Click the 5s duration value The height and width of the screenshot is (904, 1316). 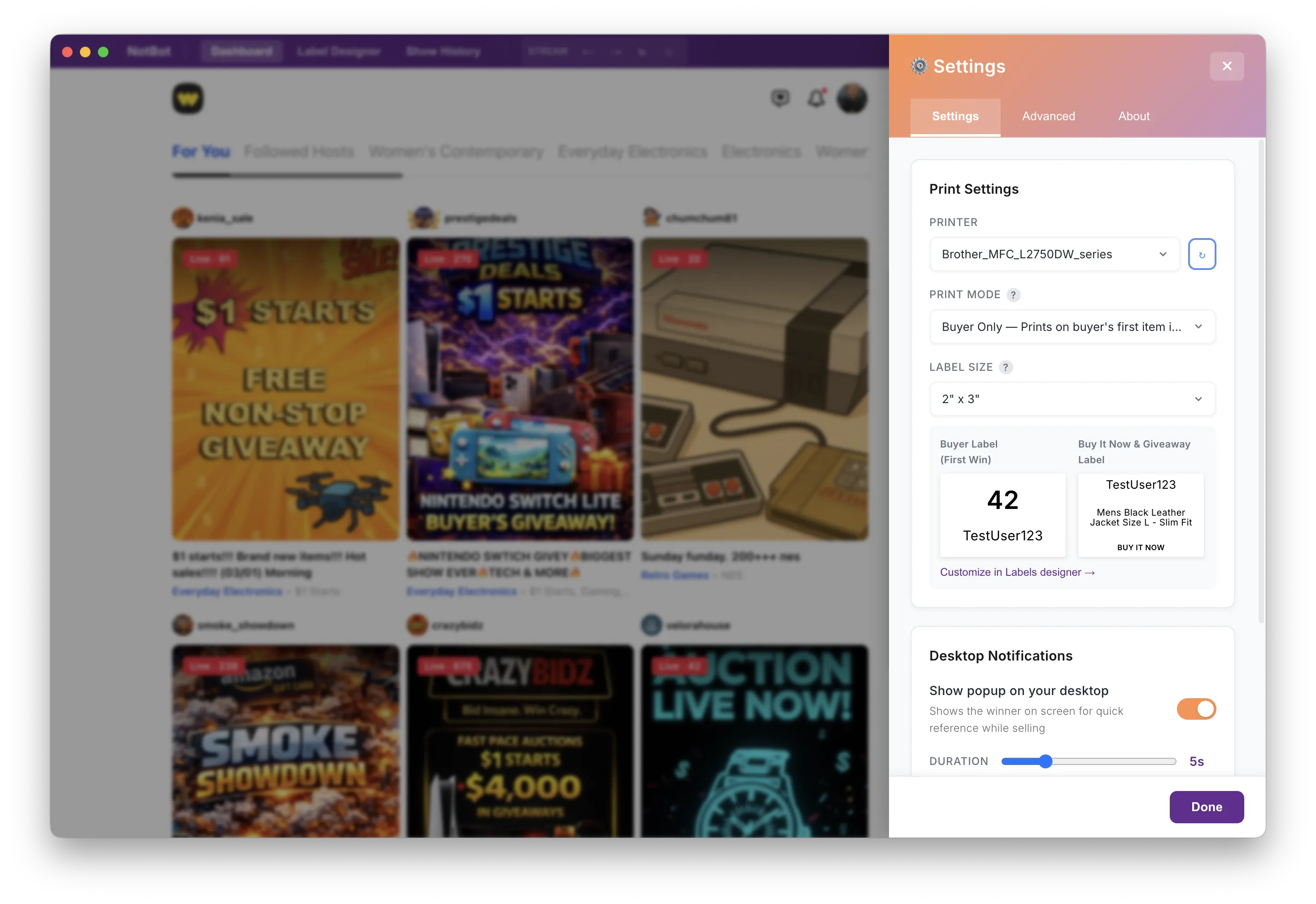[1197, 762]
